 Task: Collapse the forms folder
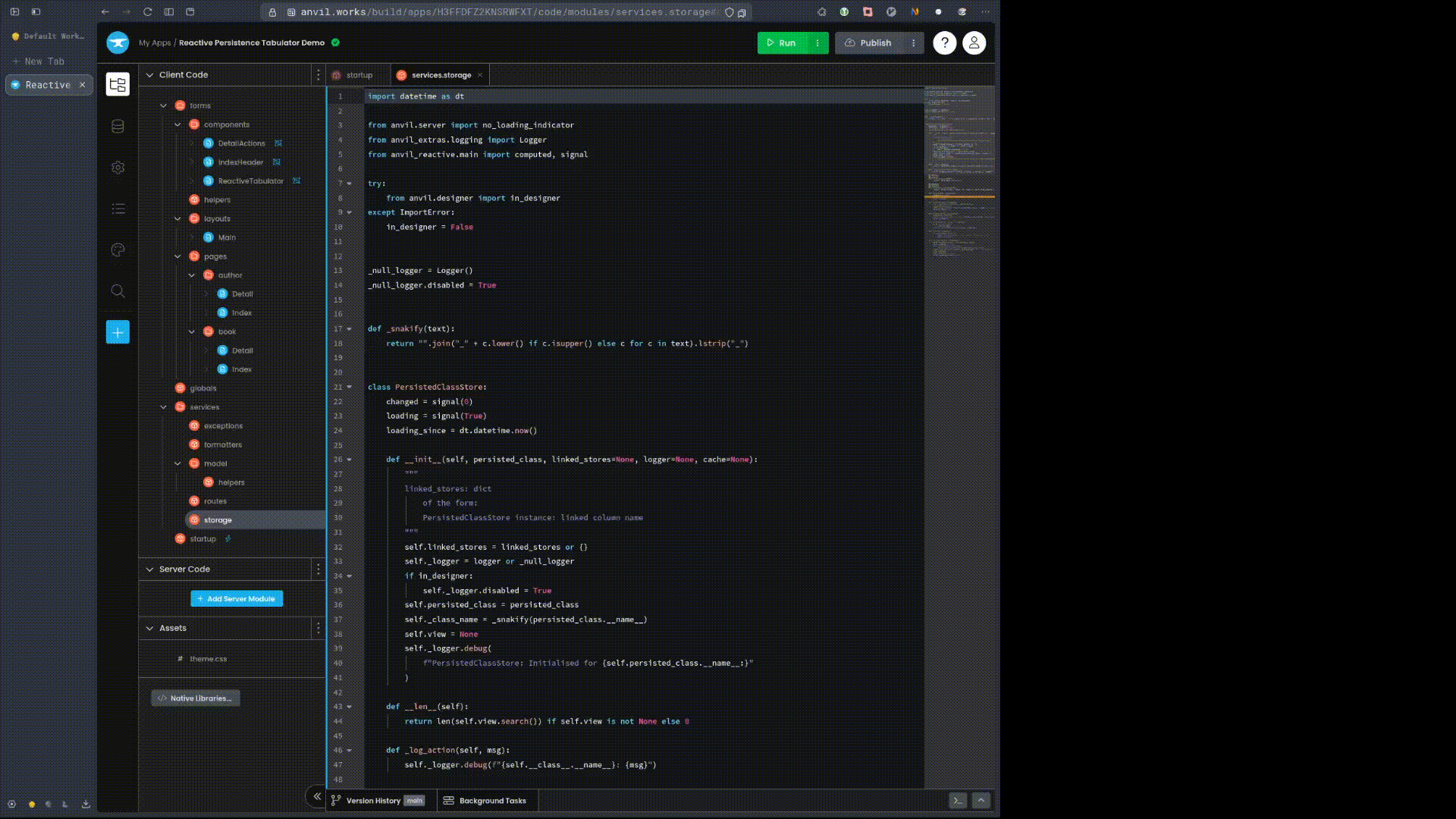coord(163,105)
